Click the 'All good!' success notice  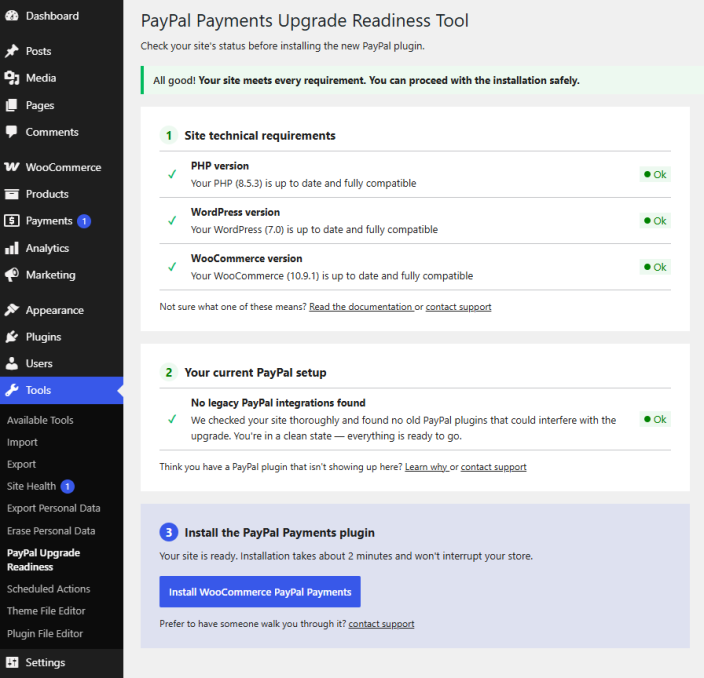(x=422, y=80)
